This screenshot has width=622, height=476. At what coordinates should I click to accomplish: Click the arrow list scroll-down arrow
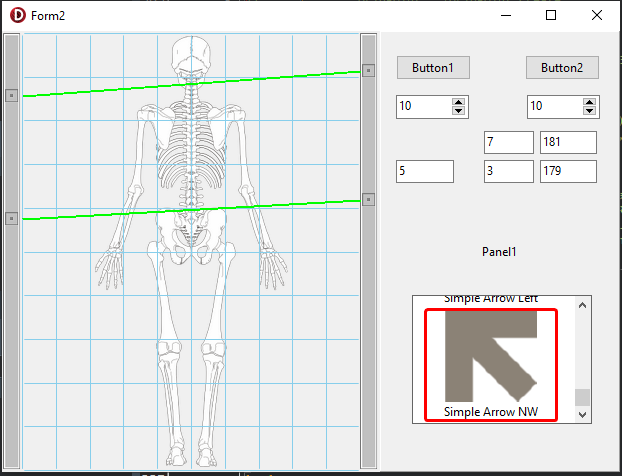582,415
